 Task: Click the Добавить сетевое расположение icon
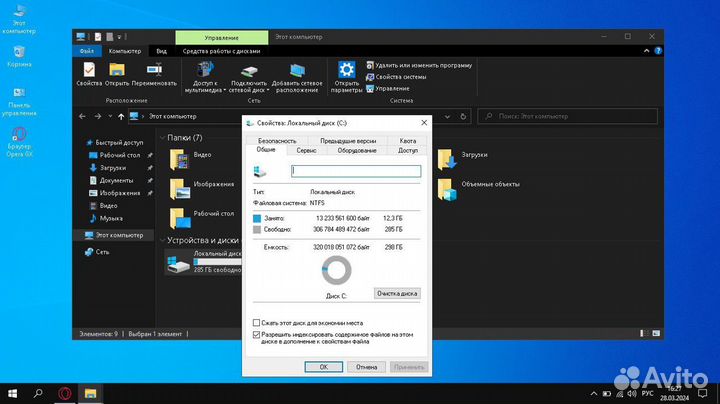(295, 70)
